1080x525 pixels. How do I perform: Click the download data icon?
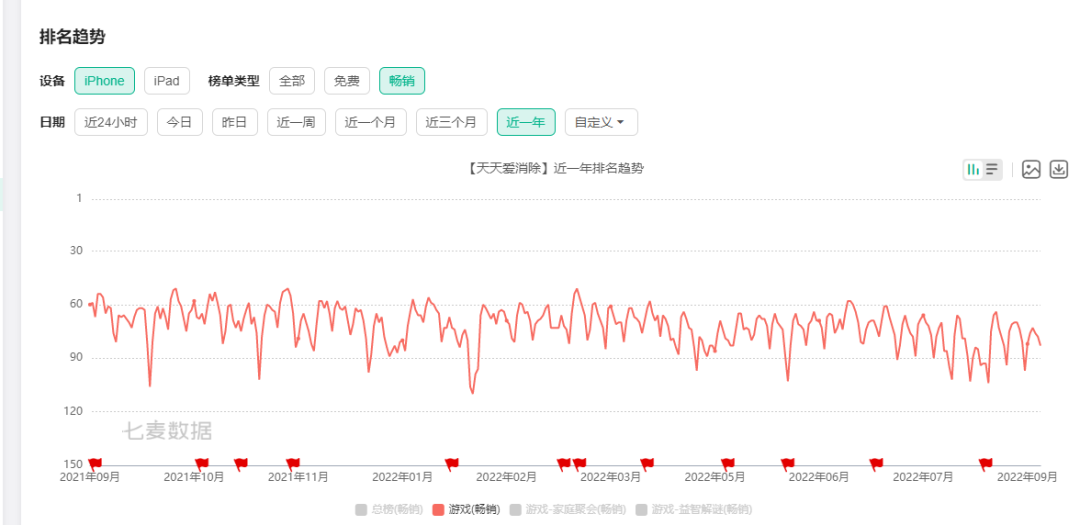tap(1059, 169)
